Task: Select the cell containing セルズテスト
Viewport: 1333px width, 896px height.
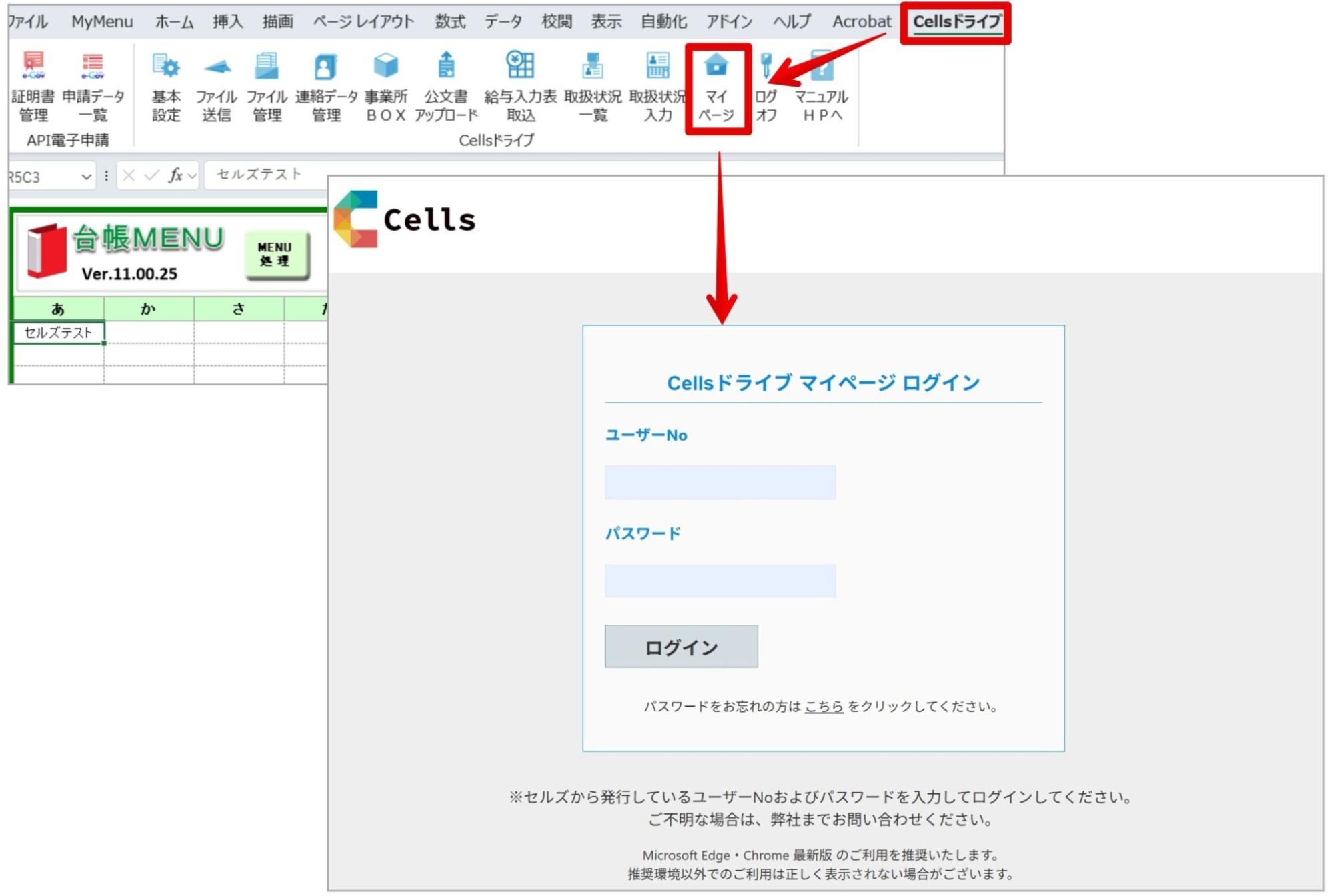Action: (58, 333)
